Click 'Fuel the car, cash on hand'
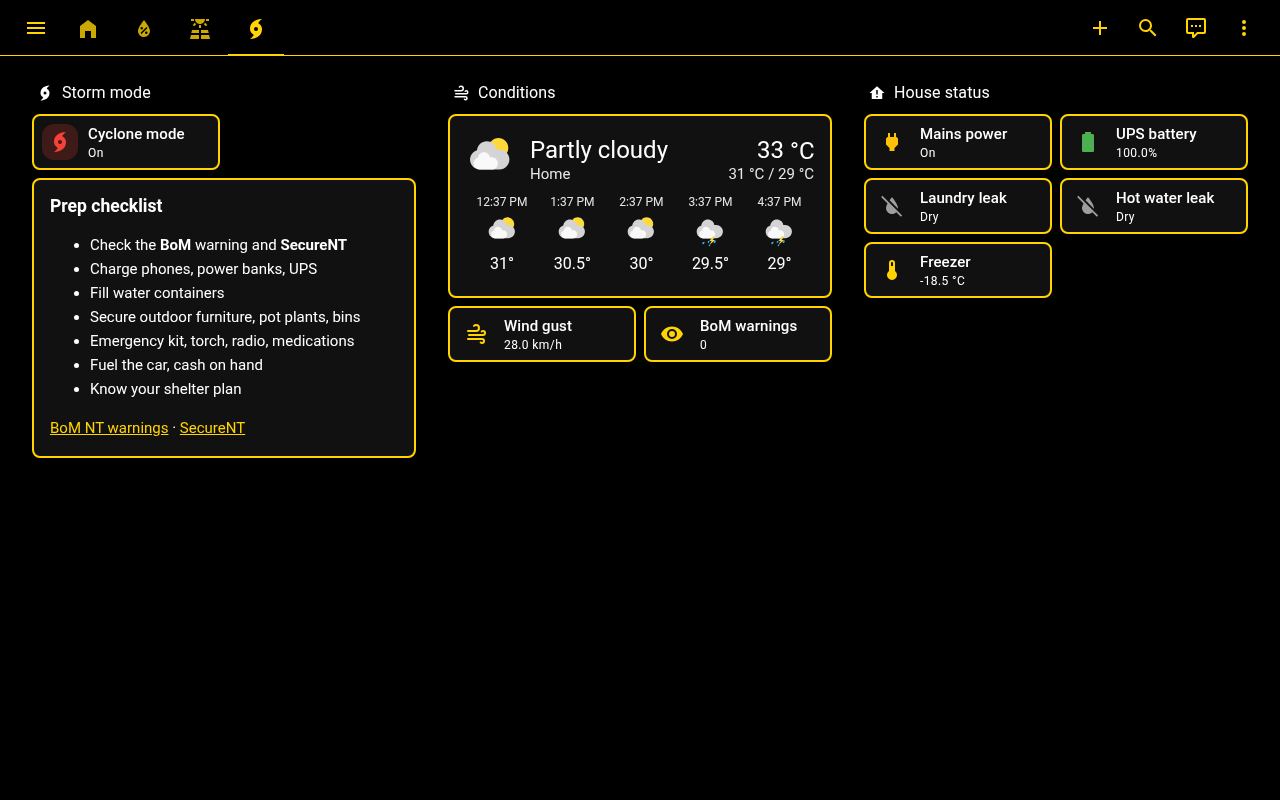 pyautogui.click(x=176, y=365)
